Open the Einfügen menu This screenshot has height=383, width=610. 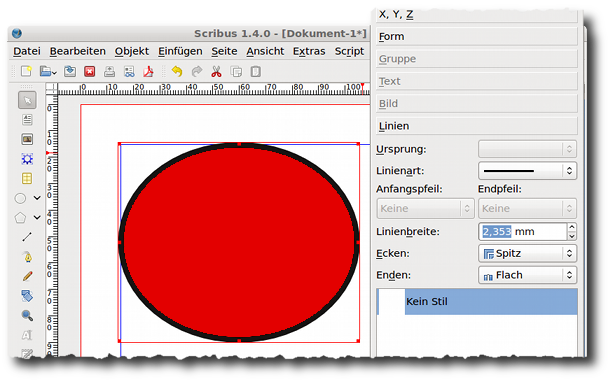coord(180,51)
